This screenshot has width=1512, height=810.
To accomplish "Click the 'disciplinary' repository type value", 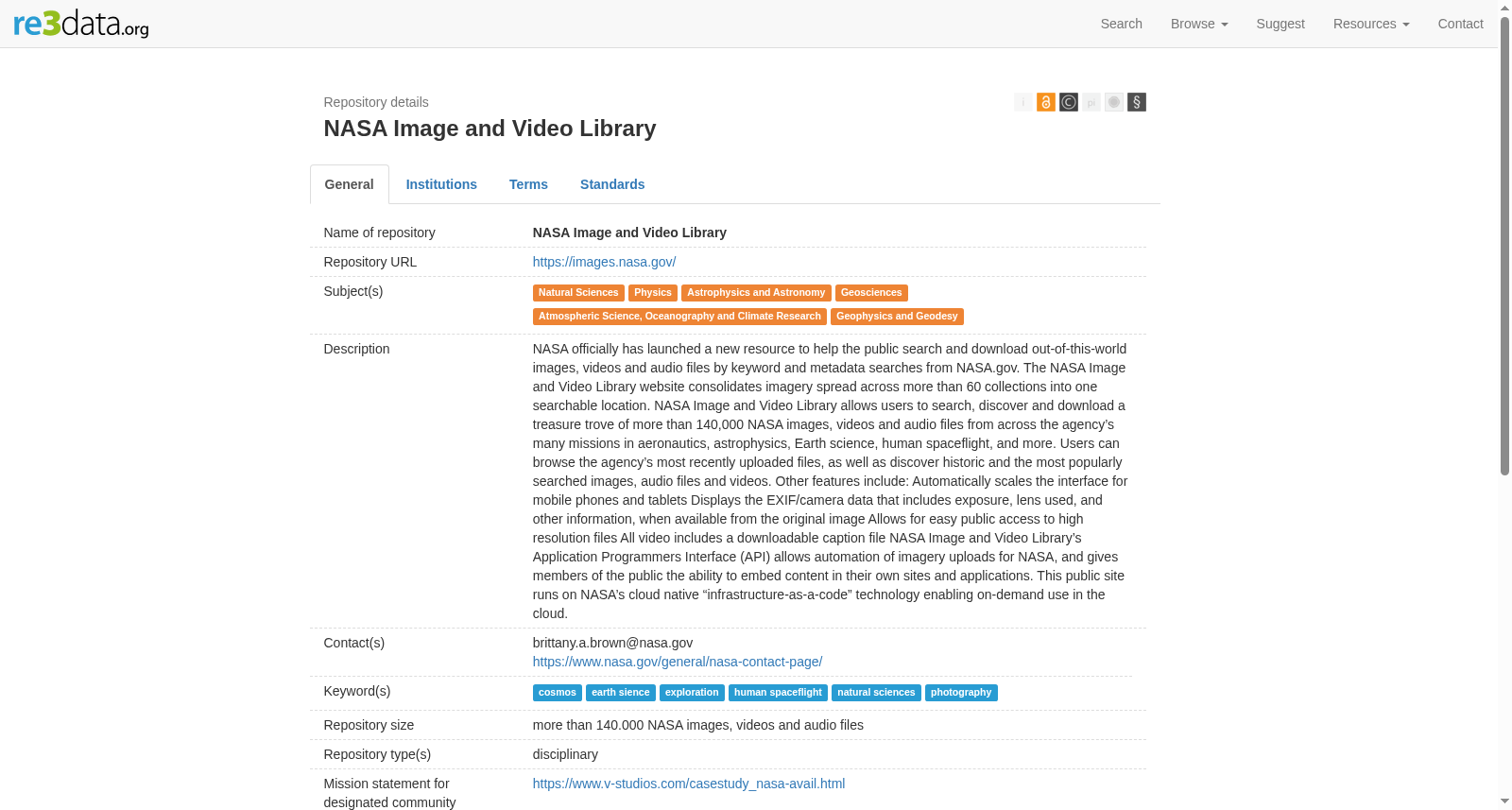I will tap(565, 754).
